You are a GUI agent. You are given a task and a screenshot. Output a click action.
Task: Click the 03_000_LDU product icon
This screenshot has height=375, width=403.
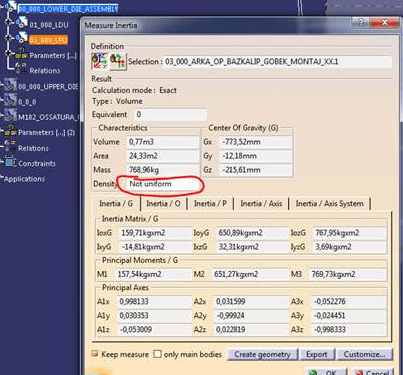tap(22, 38)
